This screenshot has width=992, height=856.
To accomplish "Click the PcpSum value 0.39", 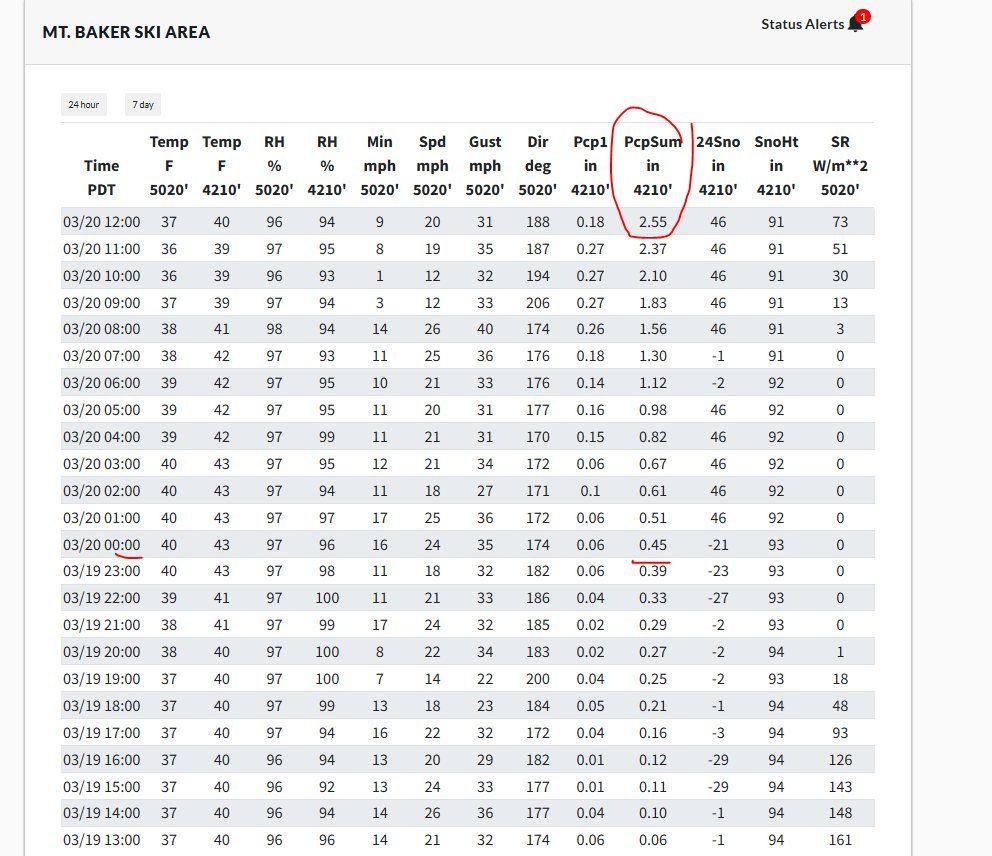I will tap(652, 571).
